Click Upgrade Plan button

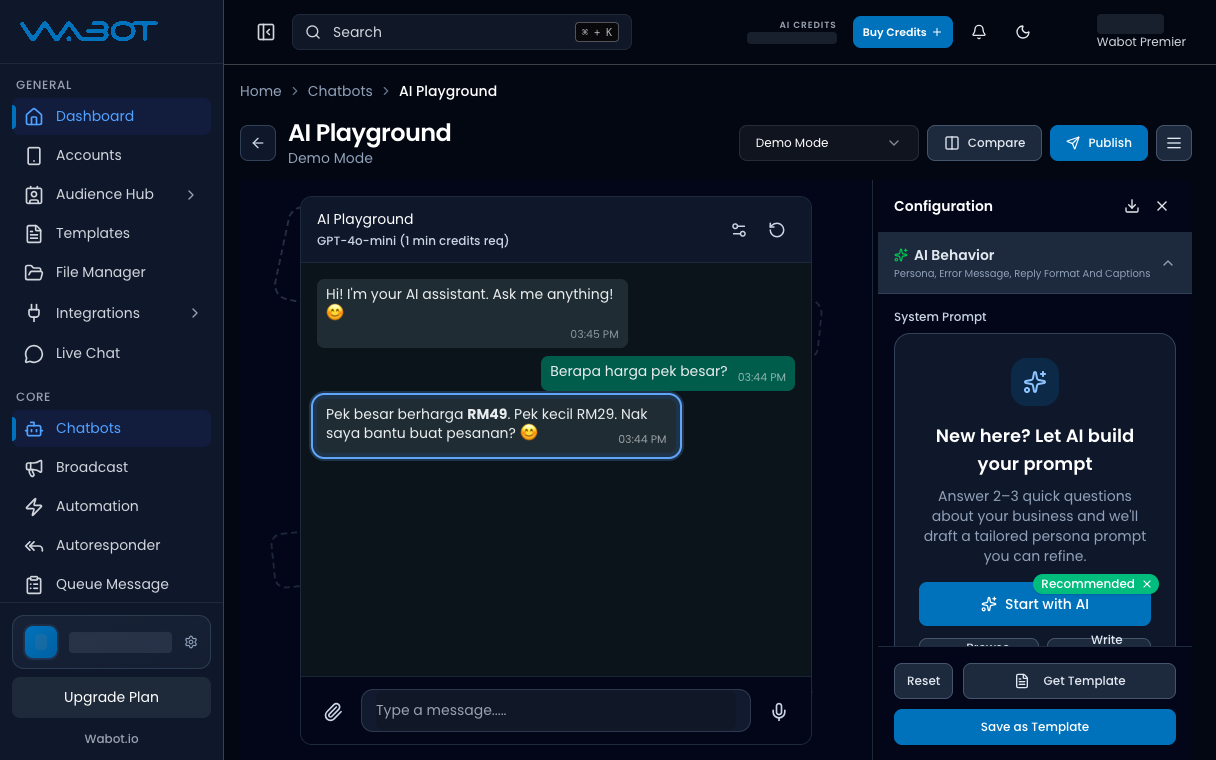pyautogui.click(x=111, y=697)
